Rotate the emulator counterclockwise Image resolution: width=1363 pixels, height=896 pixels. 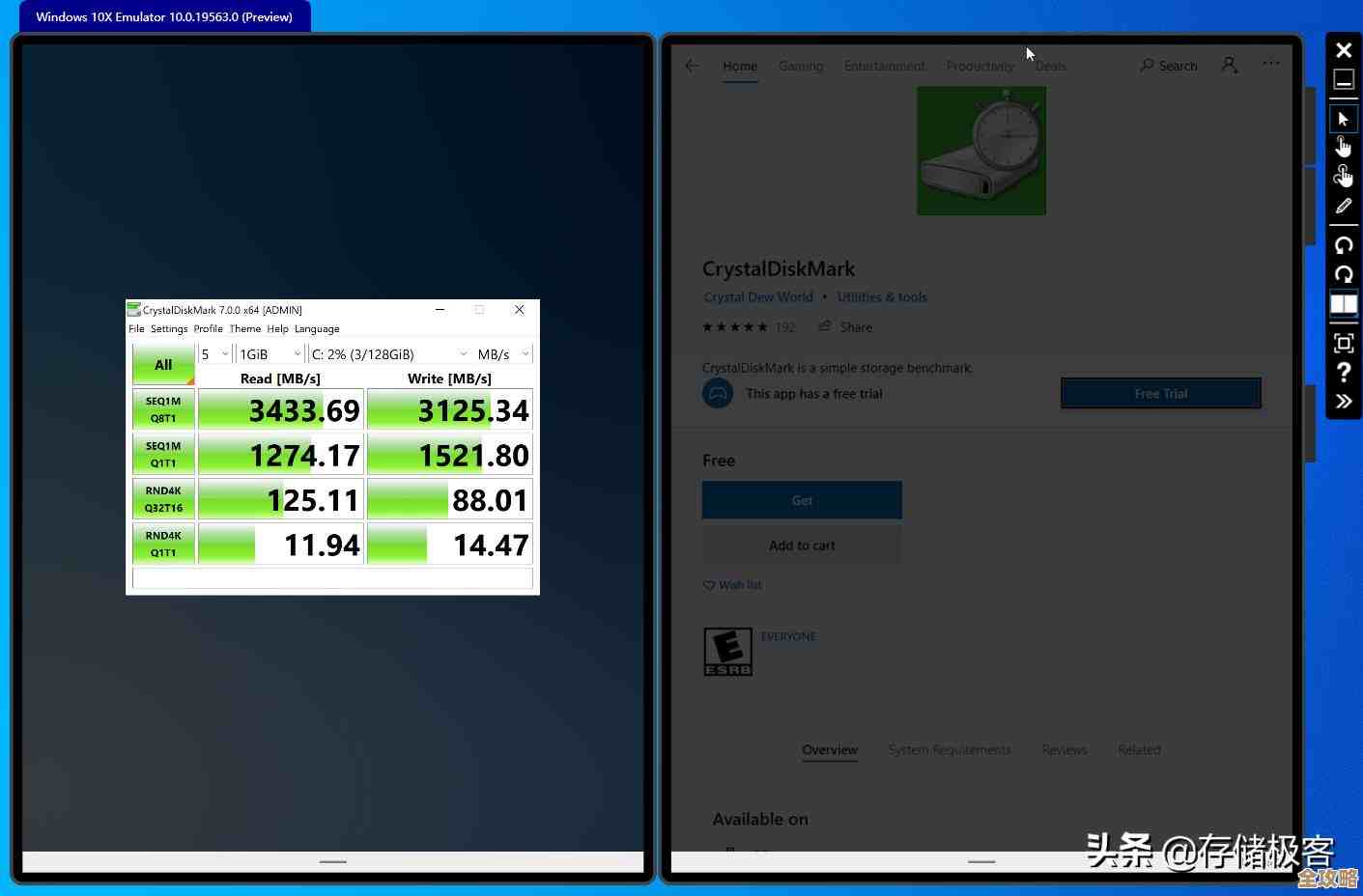[1343, 245]
